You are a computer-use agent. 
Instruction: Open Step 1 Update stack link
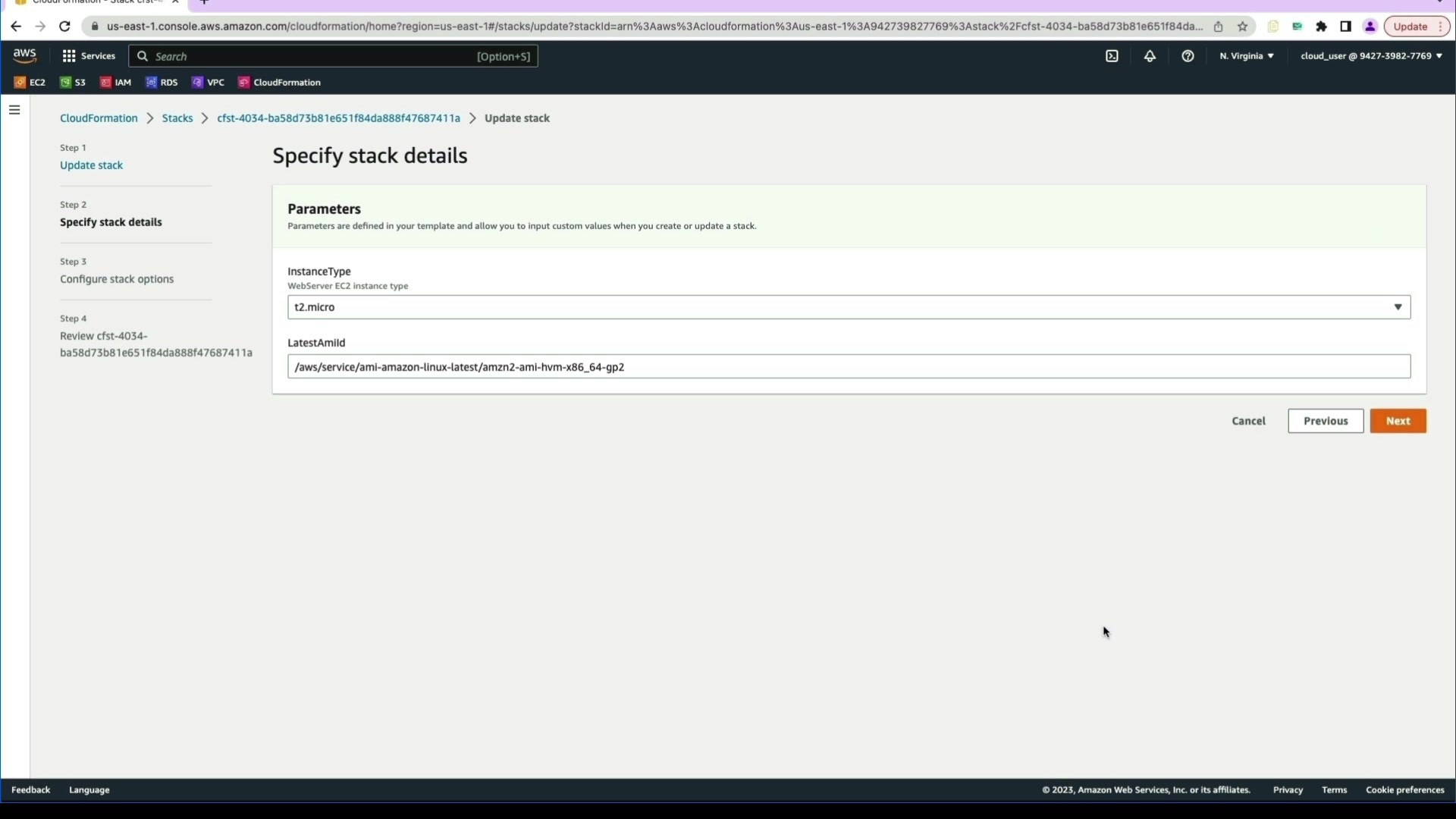click(91, 165)
